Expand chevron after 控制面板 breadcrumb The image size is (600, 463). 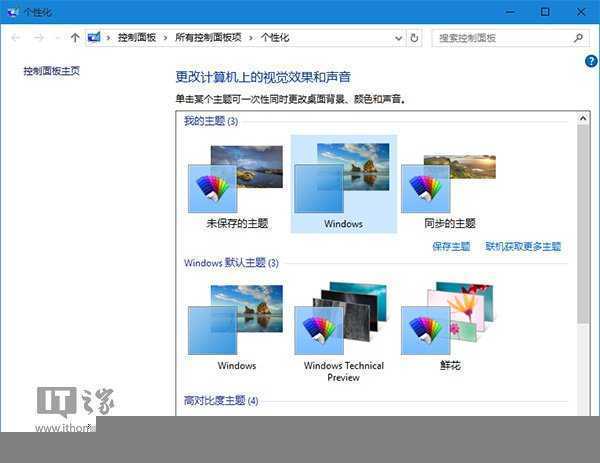pyautogui.click(x=165, y=37)
